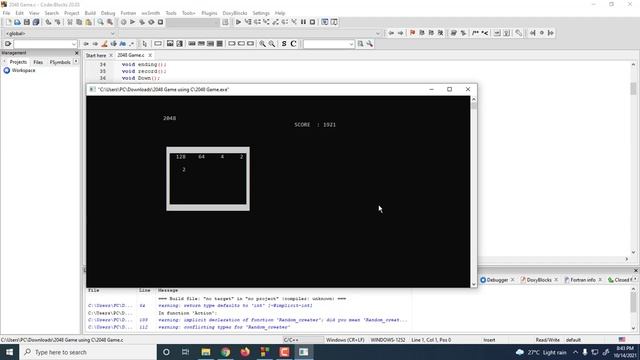Click the weather widget showing Light rain
The height and width of the screenshot is (360, 640).
[541, 352]
